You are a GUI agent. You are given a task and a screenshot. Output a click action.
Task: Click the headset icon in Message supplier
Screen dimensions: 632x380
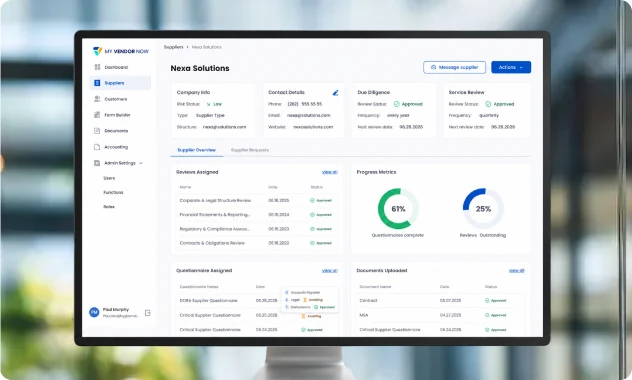pos(434,67)
